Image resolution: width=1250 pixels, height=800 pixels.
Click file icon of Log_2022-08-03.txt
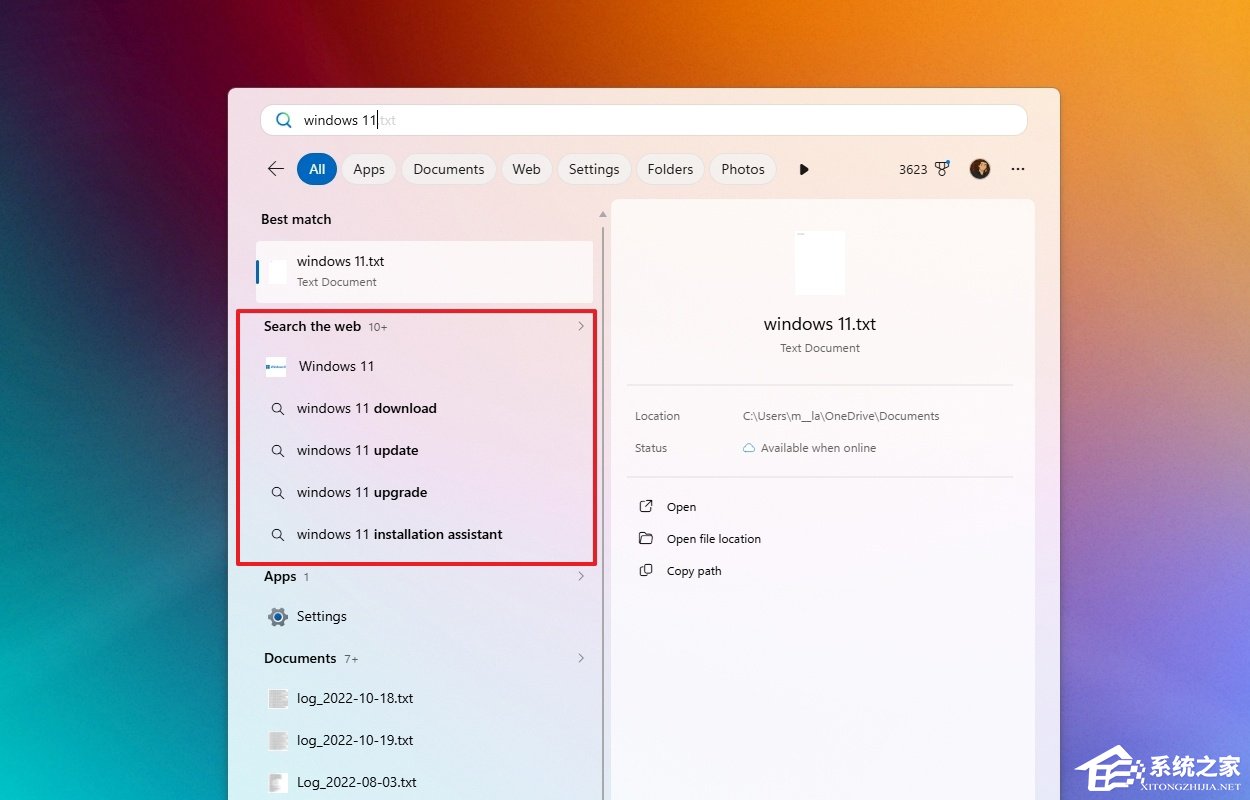[278, 783]
